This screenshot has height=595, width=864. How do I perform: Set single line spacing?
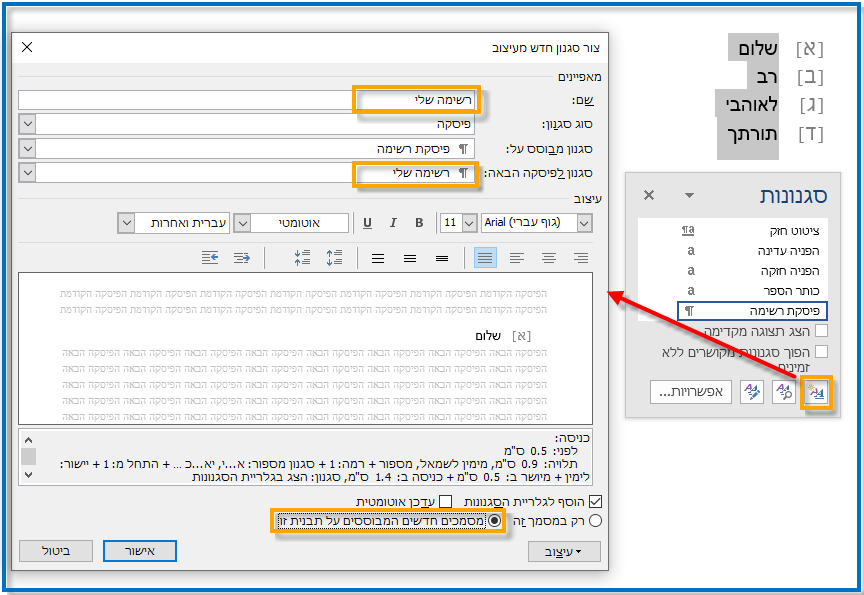pos(442,258)
